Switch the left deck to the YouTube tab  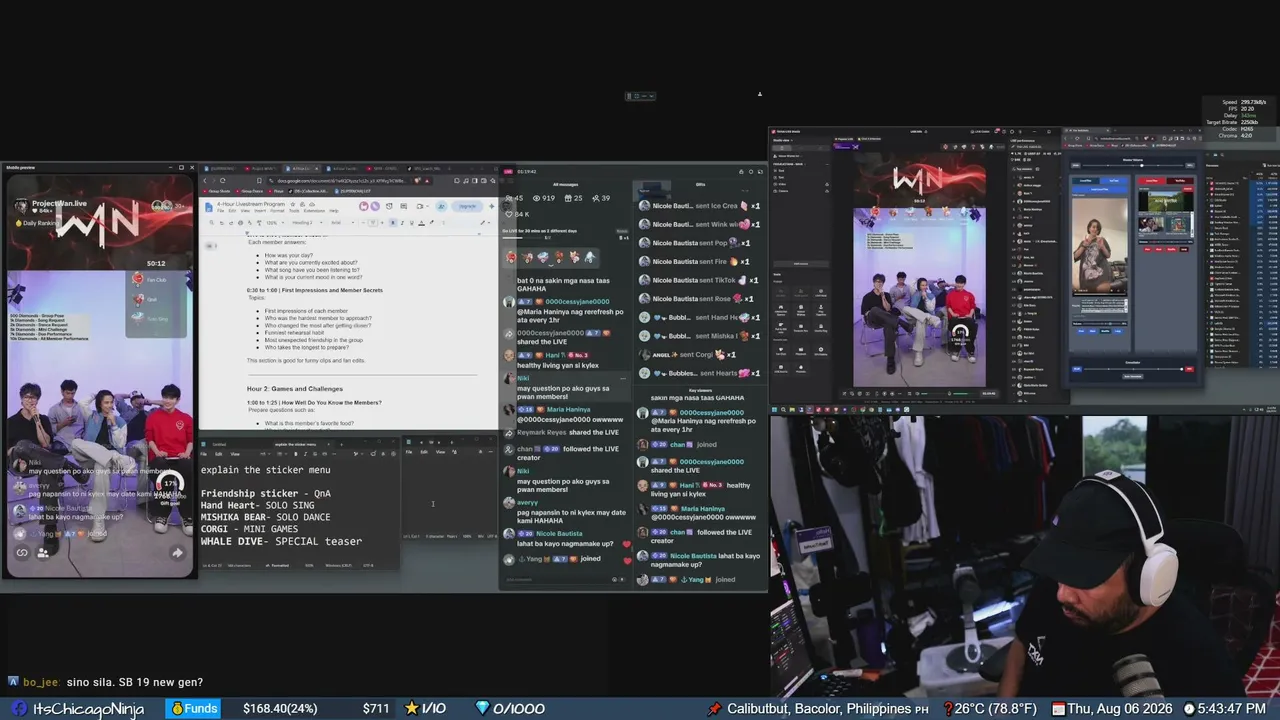(x=1114, y=180)
